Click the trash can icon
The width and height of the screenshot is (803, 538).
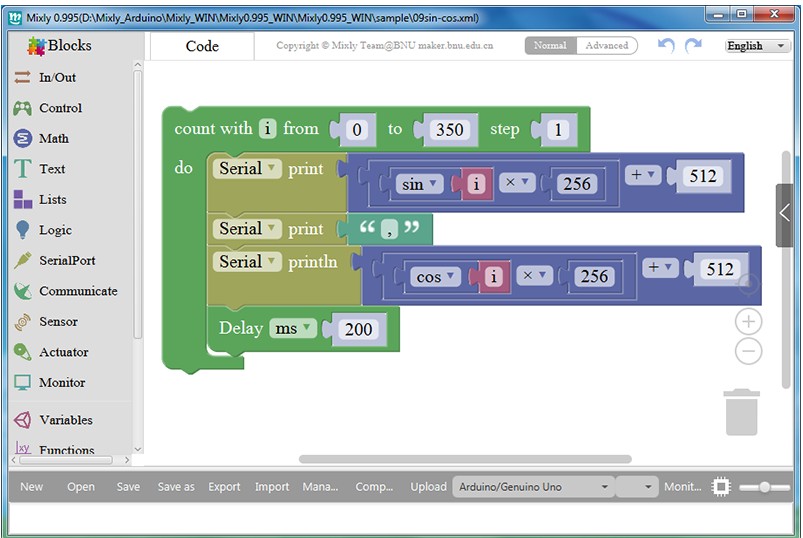click(742, 413)
